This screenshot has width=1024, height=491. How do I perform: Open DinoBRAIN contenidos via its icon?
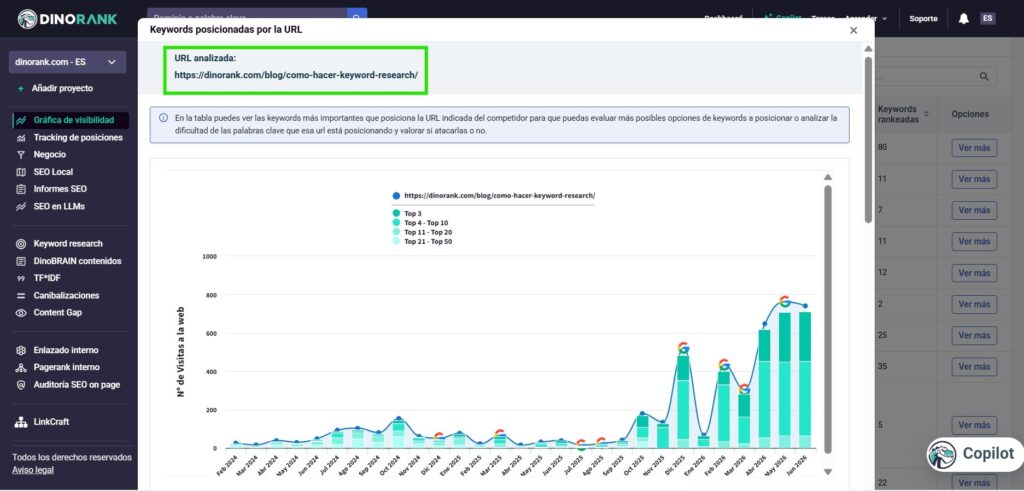point(21,261)
